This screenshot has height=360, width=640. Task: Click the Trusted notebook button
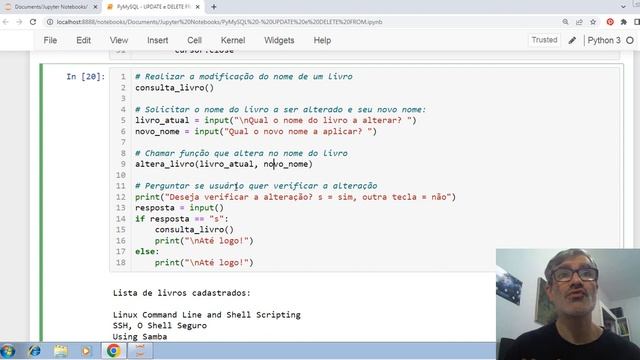[x=544, y=40]
